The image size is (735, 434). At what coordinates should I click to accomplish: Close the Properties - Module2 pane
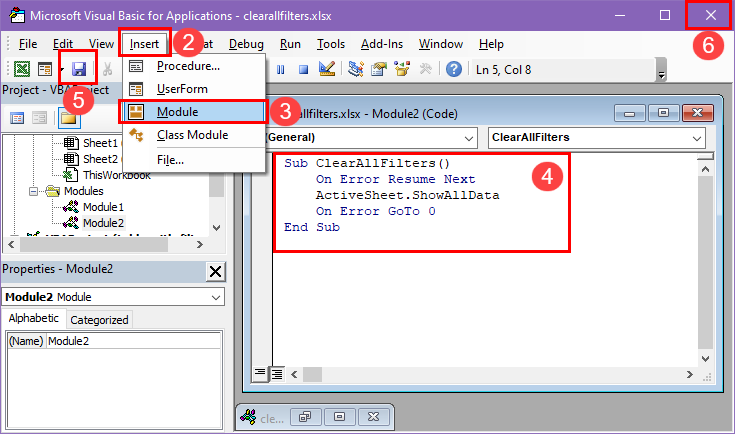(x=216, y=271)
